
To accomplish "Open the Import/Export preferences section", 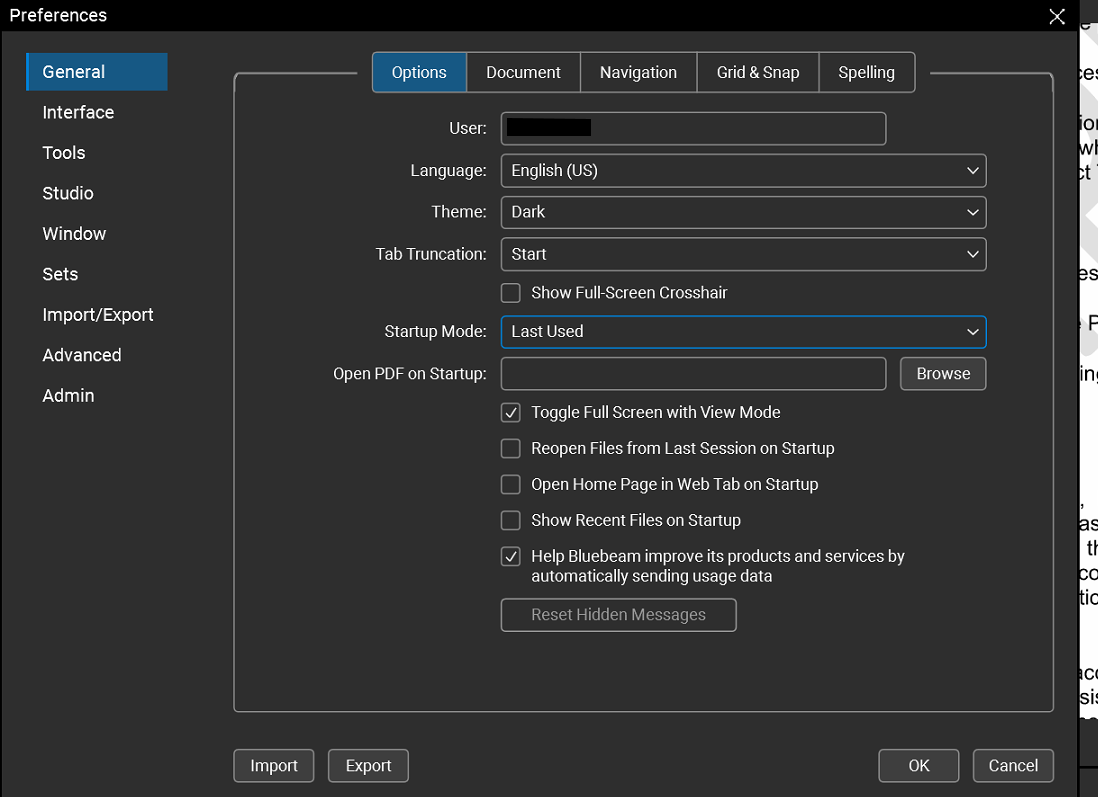I will pyautogui.click(x=98, y=314).
